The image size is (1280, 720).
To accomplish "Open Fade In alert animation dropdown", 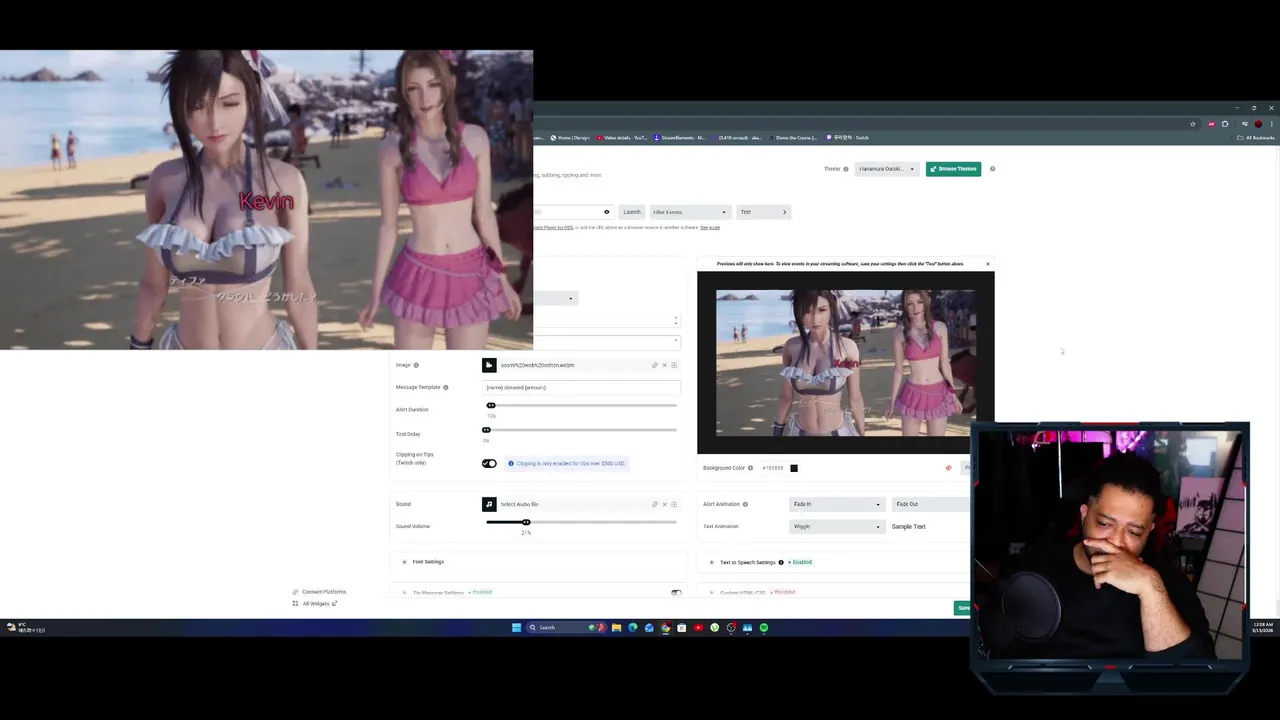I will click(x=836, y=504).
